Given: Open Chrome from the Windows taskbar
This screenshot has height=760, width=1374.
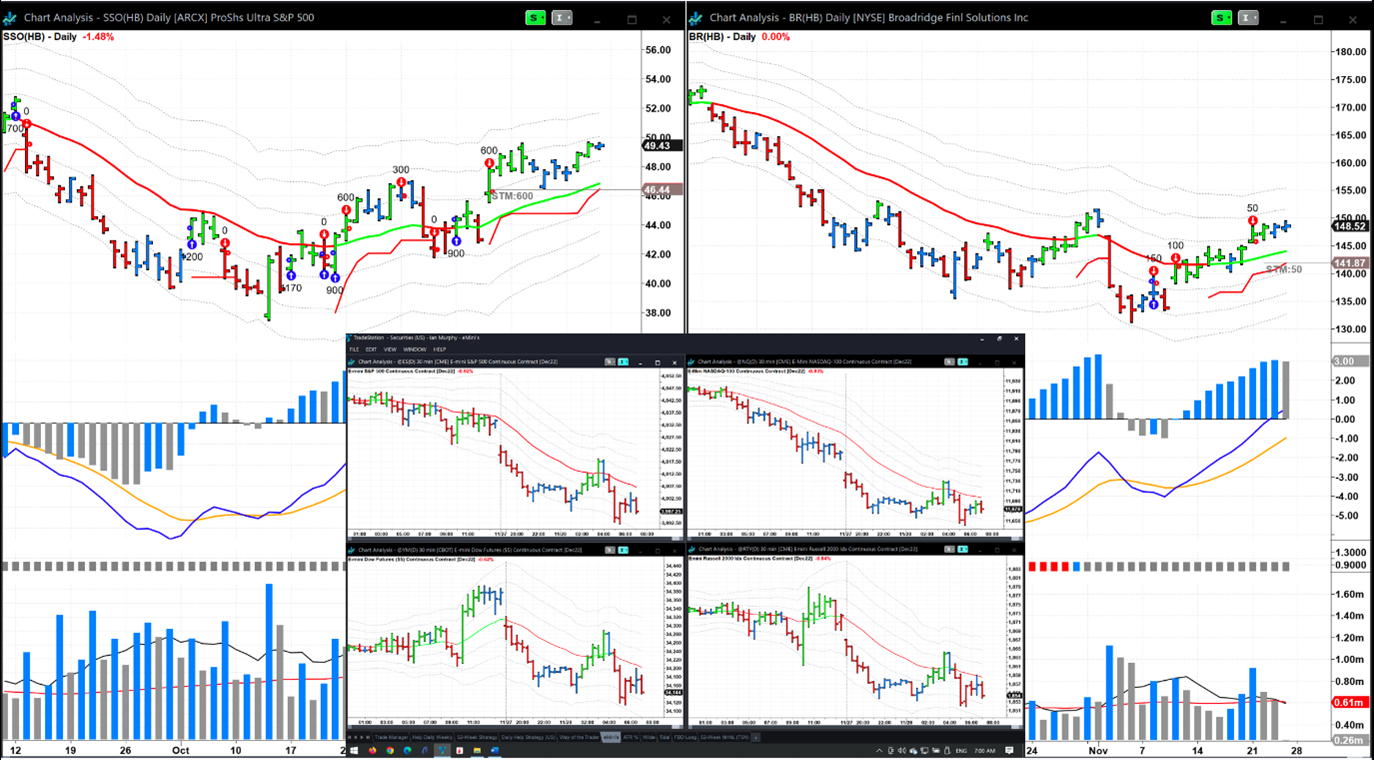Looking at the screenshot, I should point(388,750).
